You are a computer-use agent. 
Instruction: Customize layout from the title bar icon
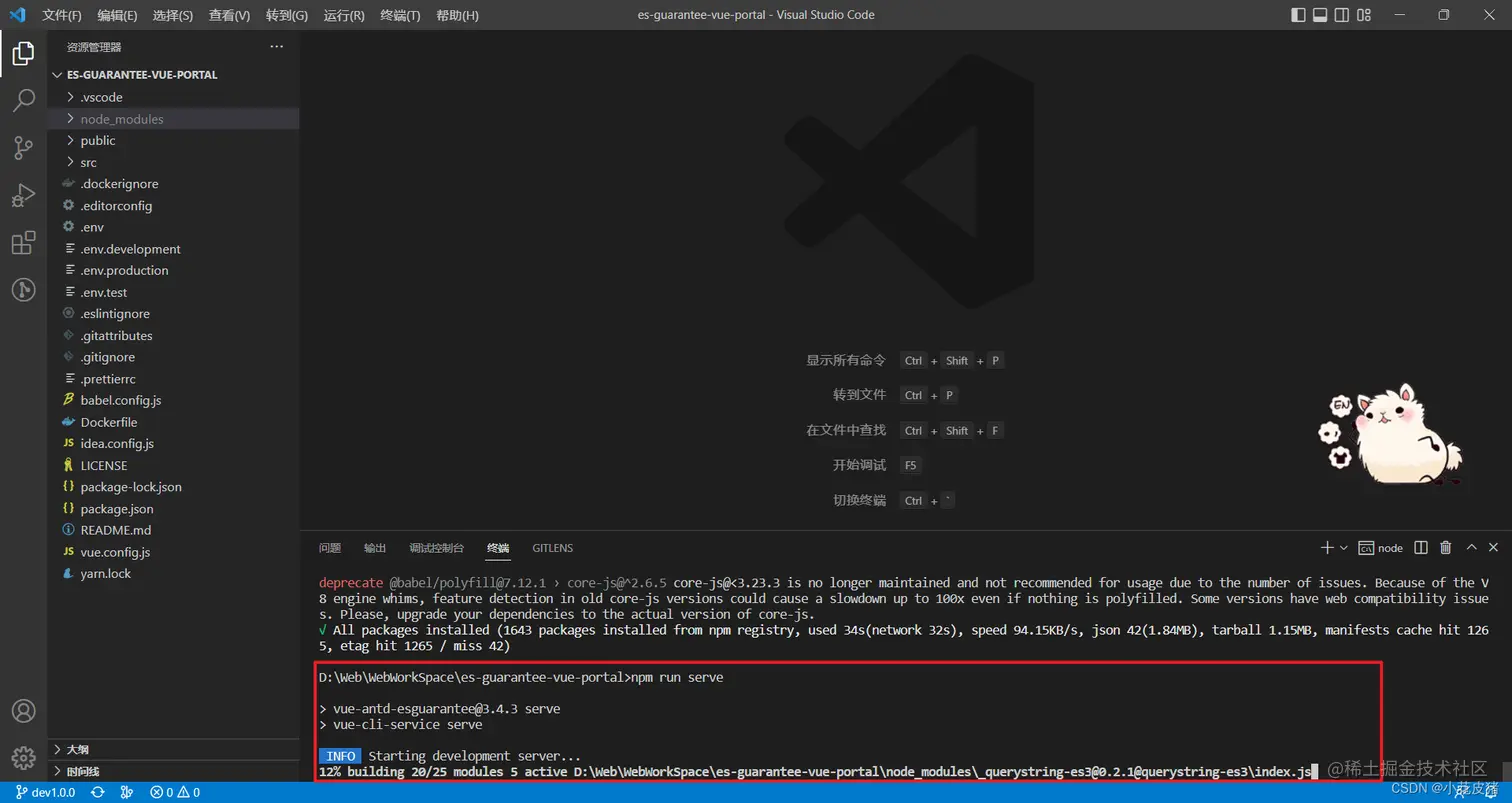pos(1365,15)
